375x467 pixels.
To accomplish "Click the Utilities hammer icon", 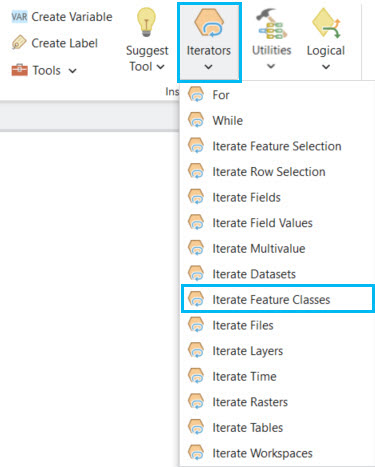I will point(273,23).
